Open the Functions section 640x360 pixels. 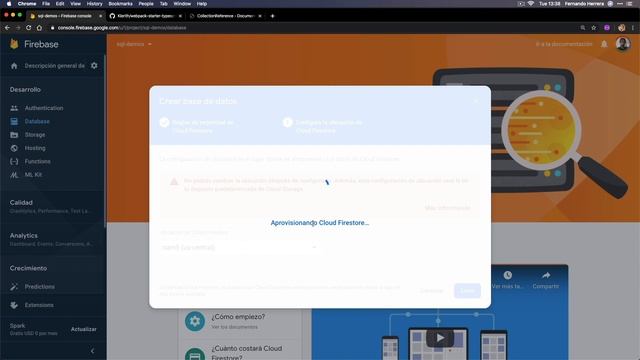38,162
